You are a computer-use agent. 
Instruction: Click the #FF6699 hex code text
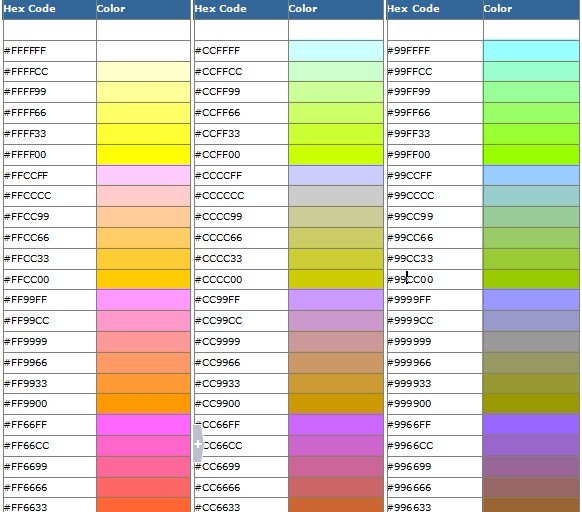[26, 467]
